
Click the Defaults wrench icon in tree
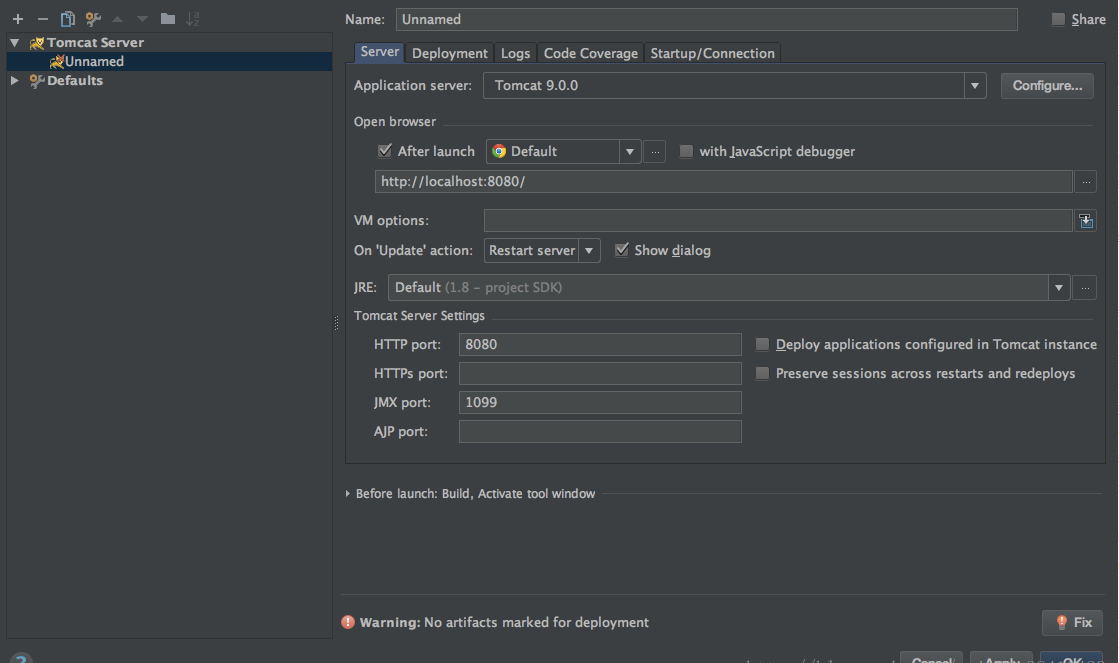37,81
